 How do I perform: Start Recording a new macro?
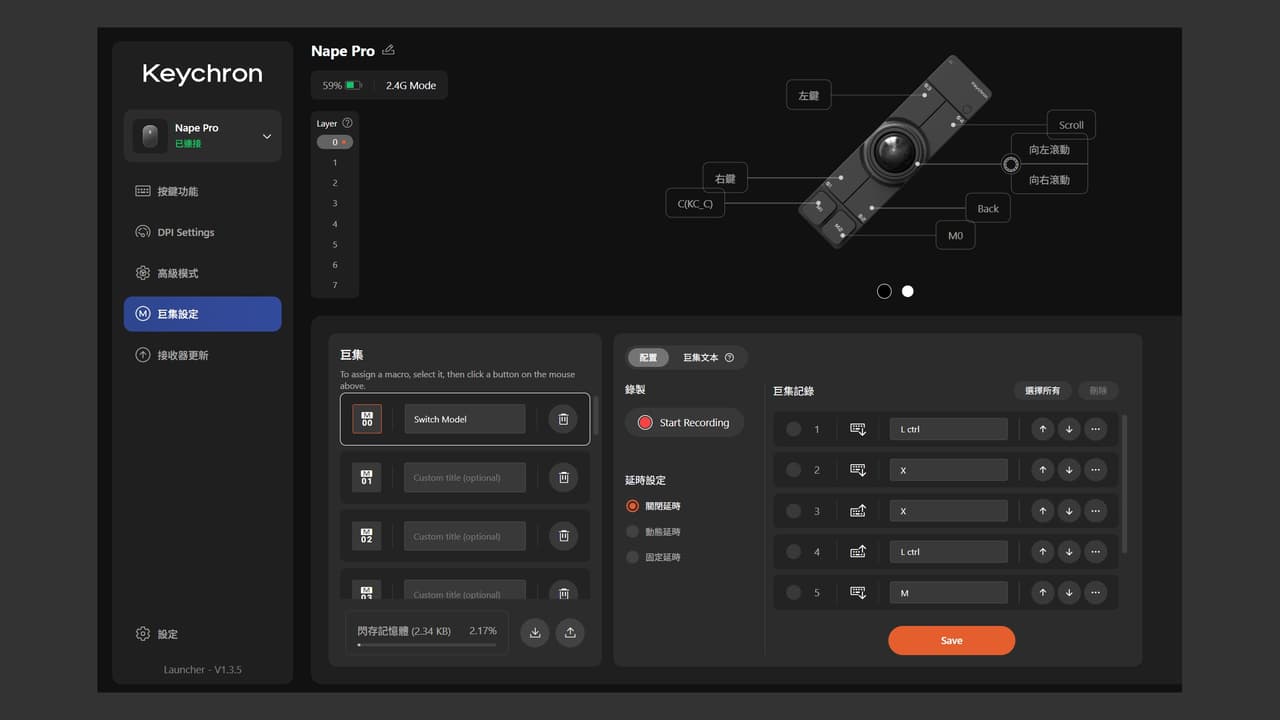click(684, 423)
